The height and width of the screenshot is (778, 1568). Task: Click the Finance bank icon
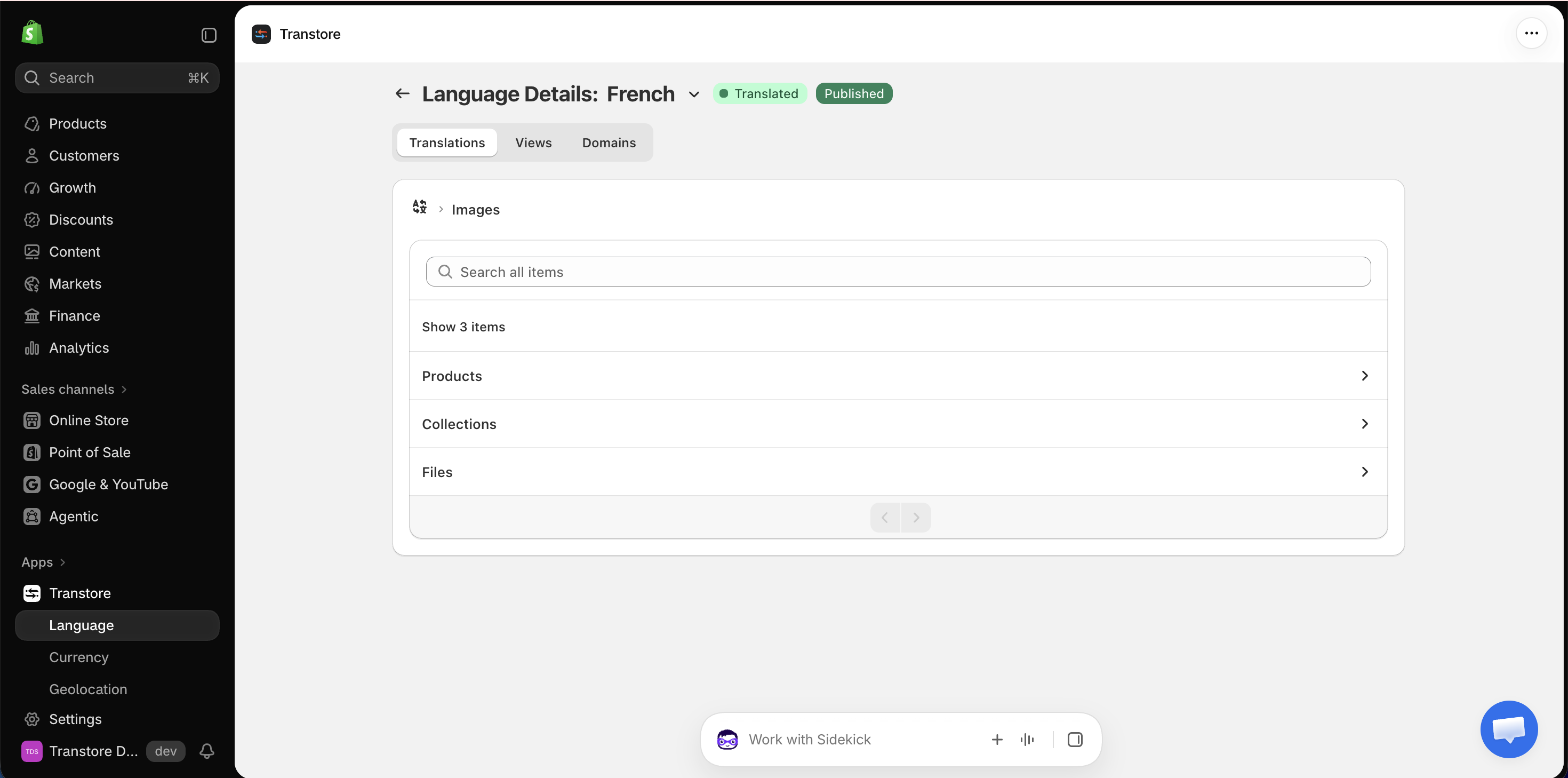pyautogui.click(x=31, y=315)
